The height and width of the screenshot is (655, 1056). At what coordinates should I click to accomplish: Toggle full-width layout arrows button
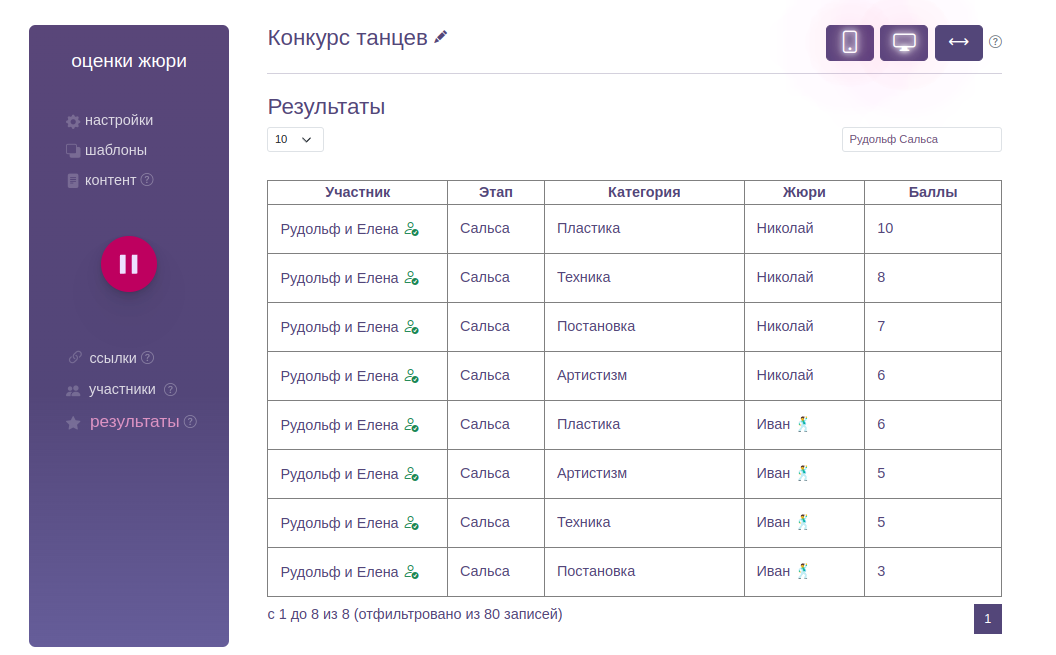click(x=958, y=42)
